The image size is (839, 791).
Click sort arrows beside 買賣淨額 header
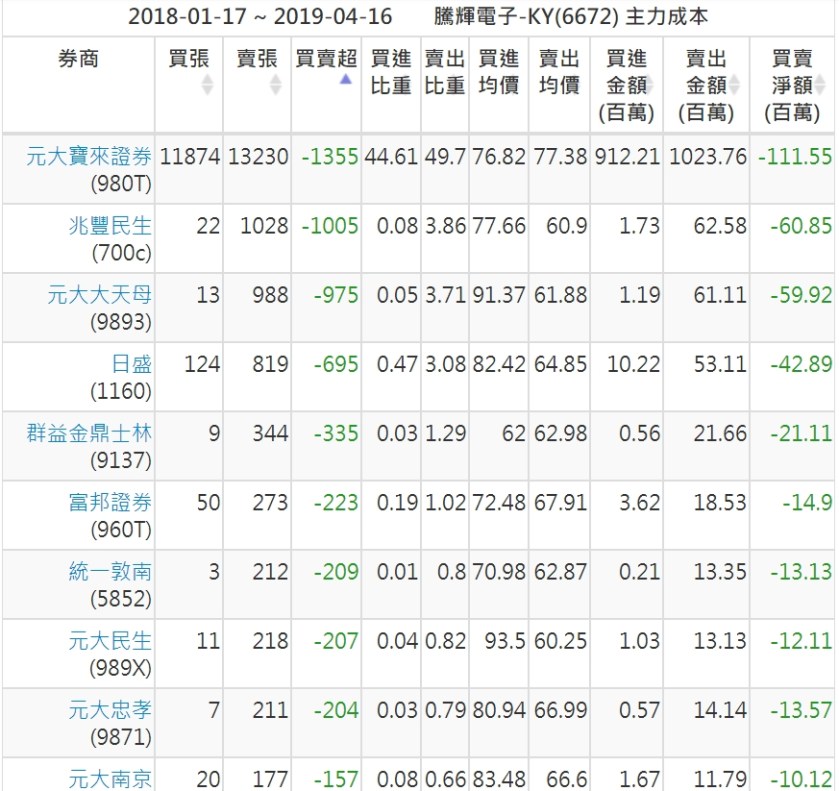coord(819,86)
